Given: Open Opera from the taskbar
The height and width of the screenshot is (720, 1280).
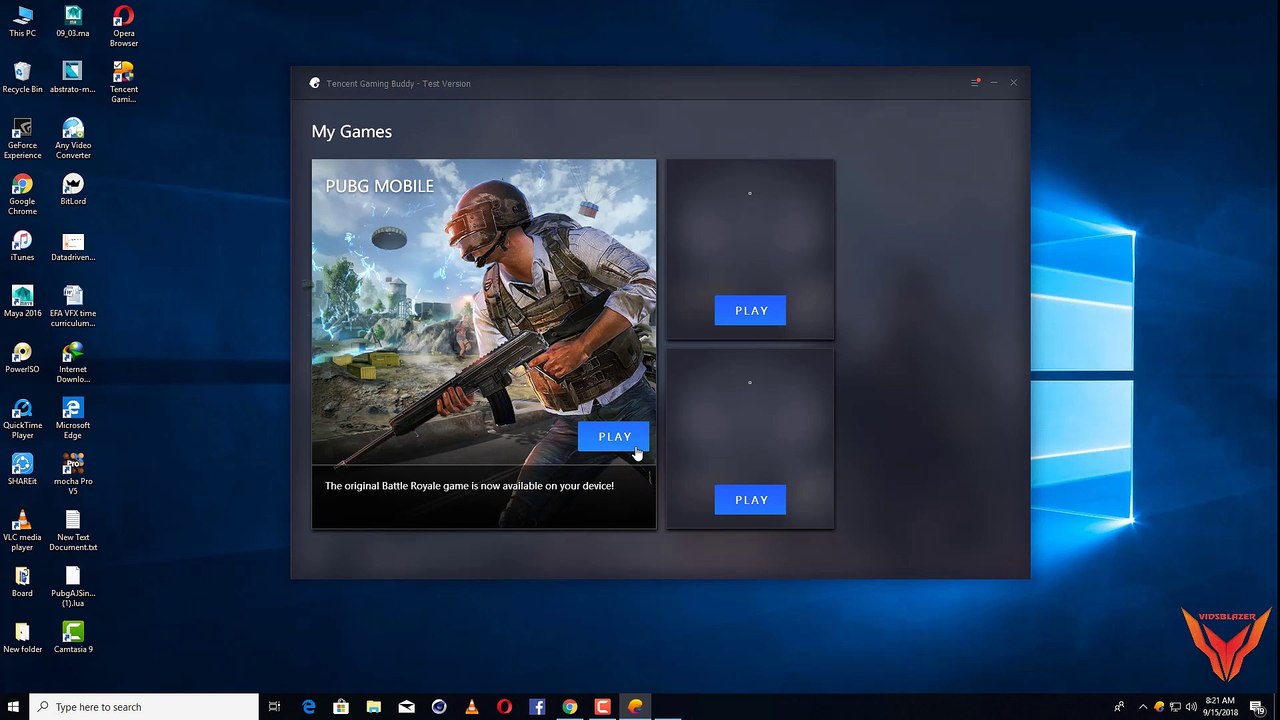Looking at the screenshot, I should (504, 707).
